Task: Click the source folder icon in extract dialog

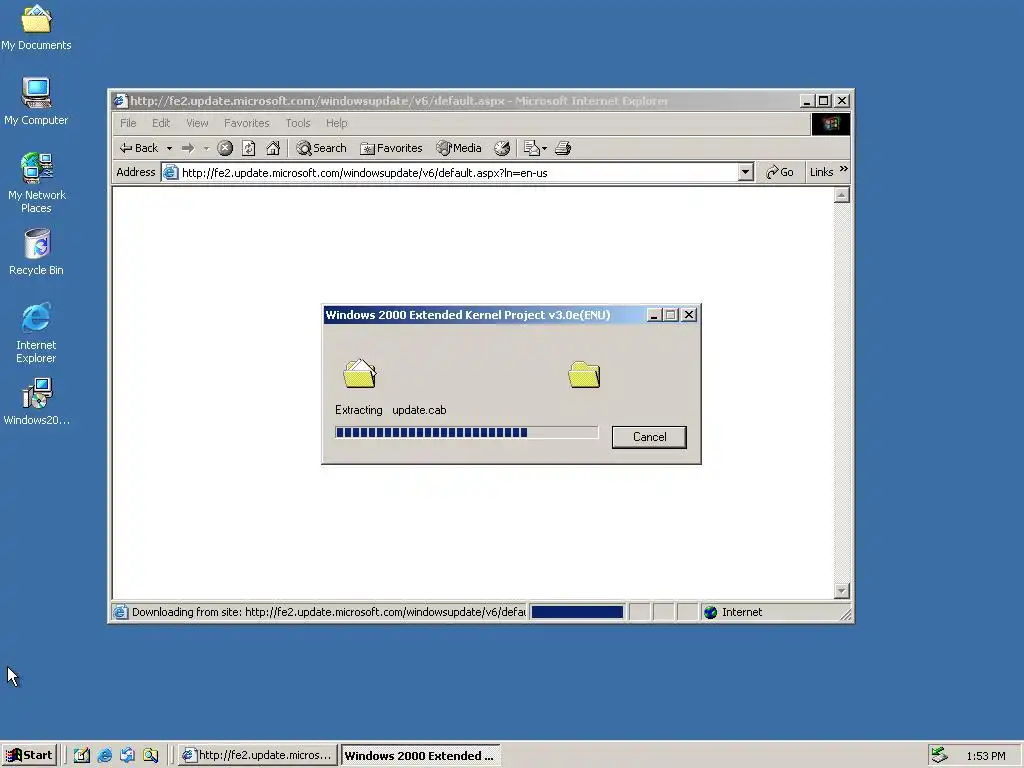Action: tap(360, 374)
